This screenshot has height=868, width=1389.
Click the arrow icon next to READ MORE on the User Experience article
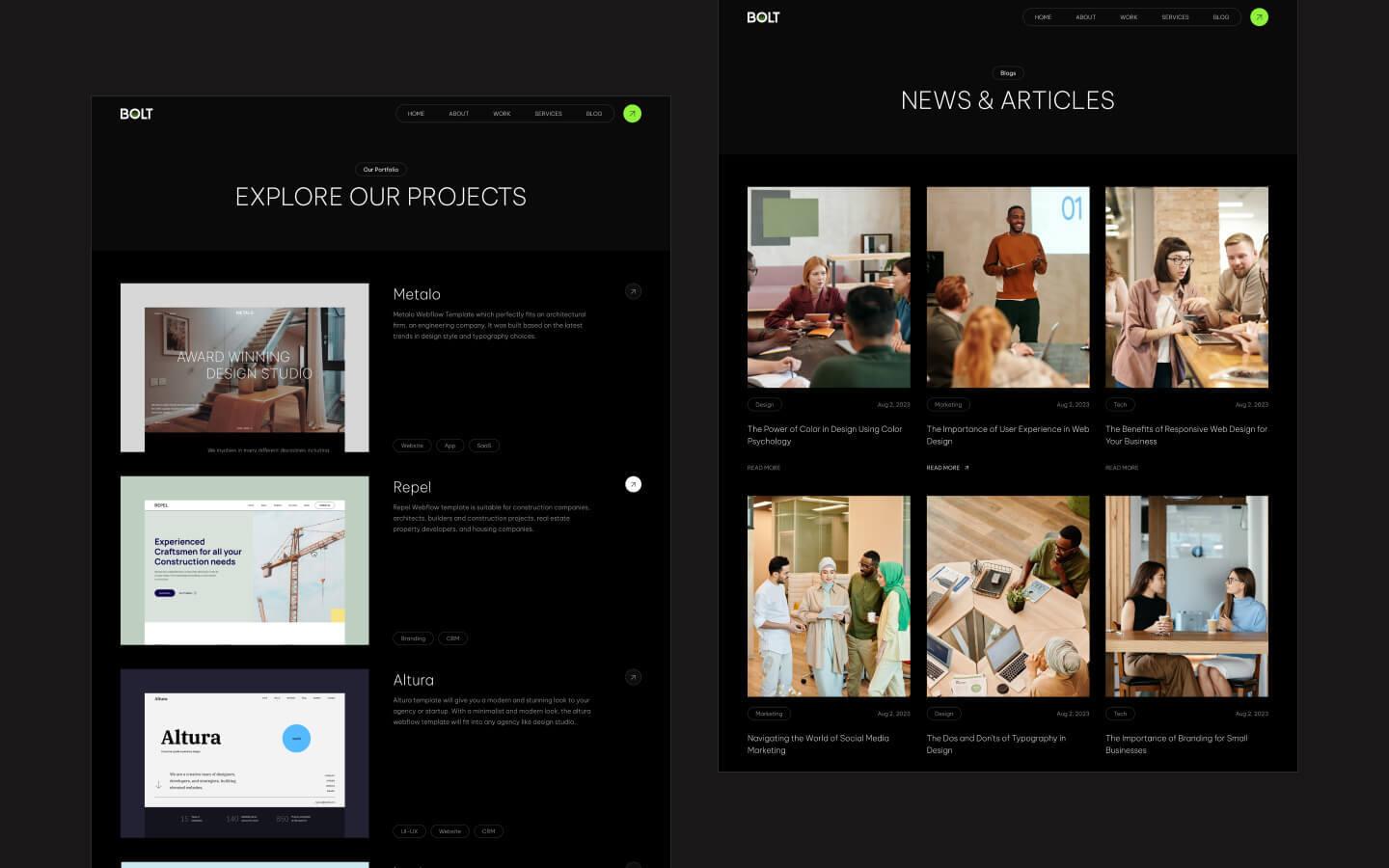(x=968, y=468)
